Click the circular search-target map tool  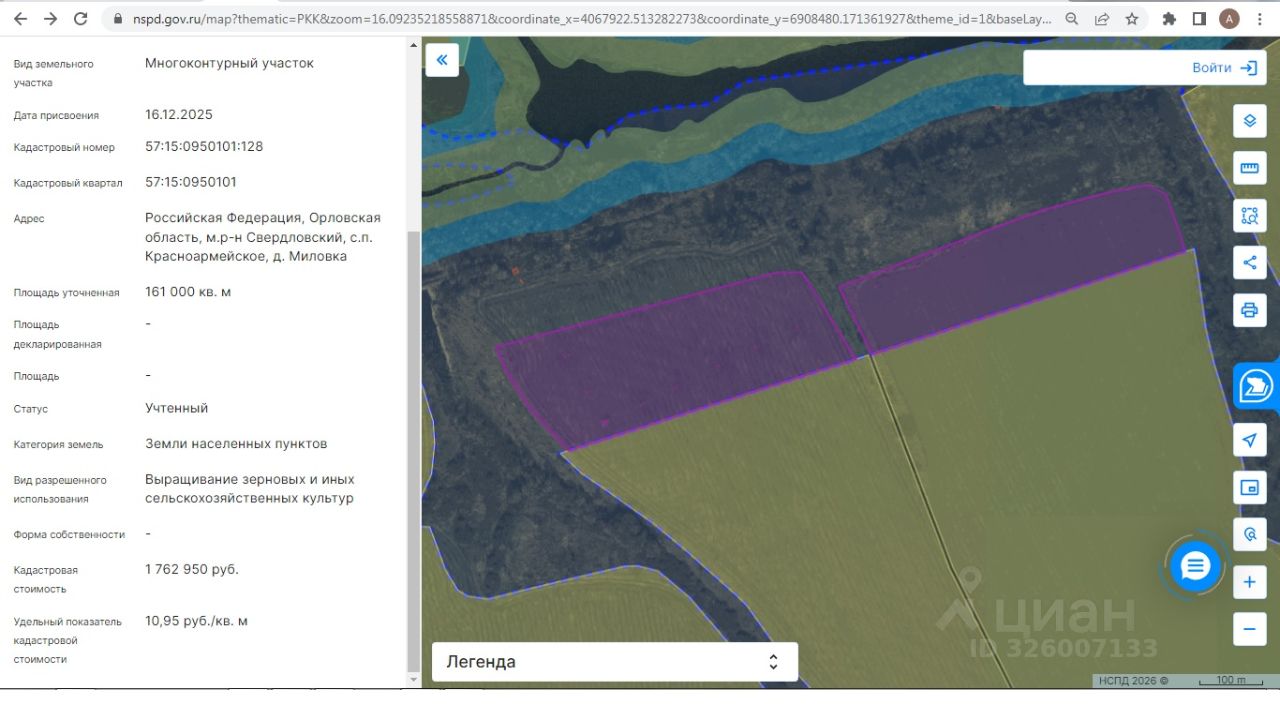(1249, 535)
